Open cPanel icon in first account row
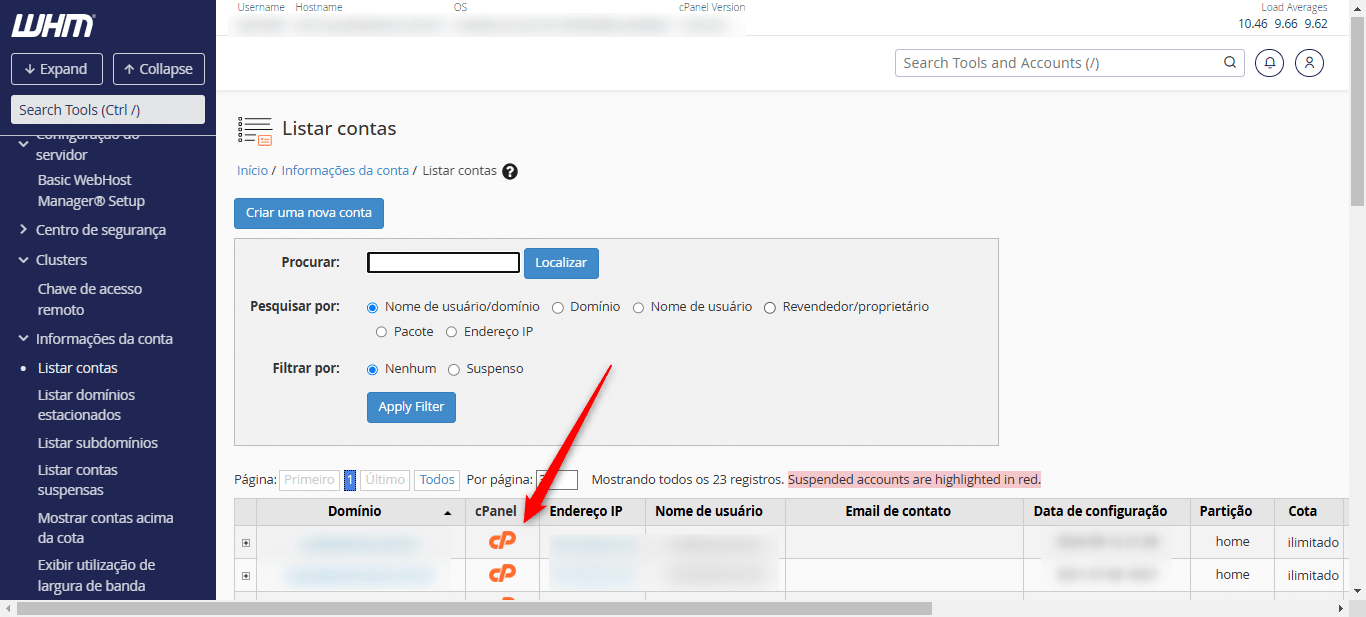Image resolution: width=1366 pixels, height=617 pixels. (502, 541)
